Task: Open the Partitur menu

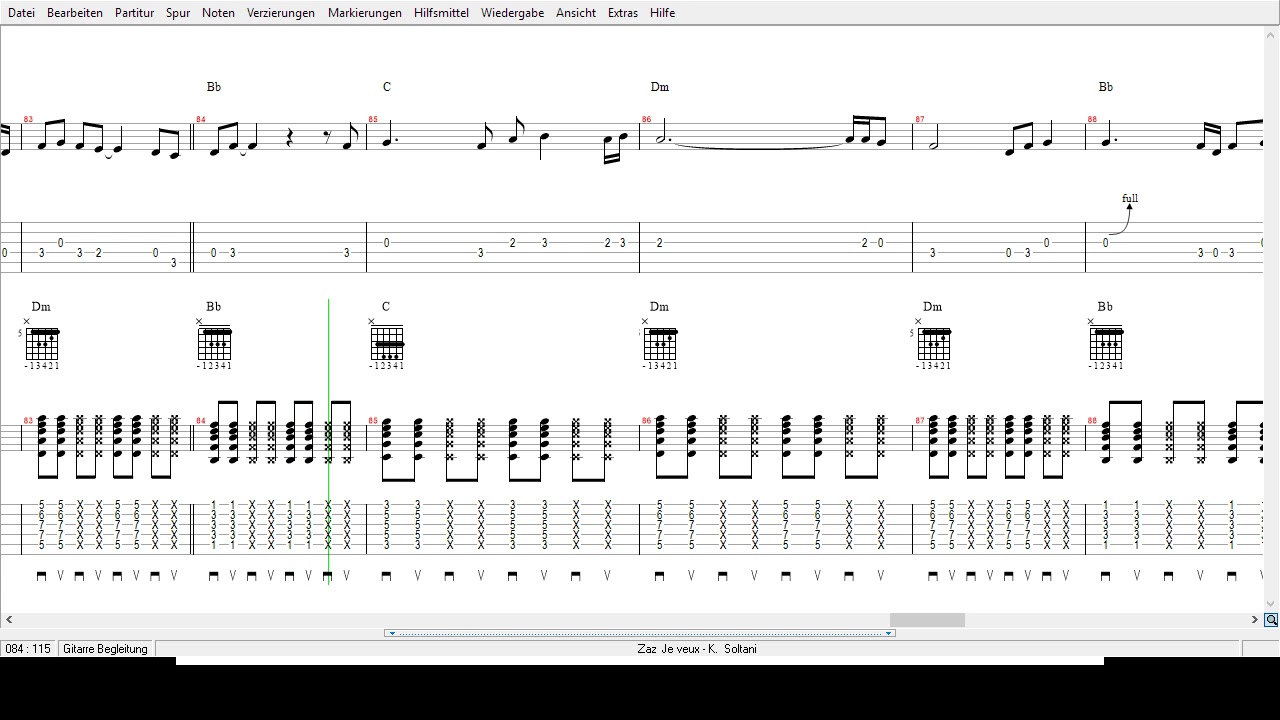Action: tap(134, 13)
